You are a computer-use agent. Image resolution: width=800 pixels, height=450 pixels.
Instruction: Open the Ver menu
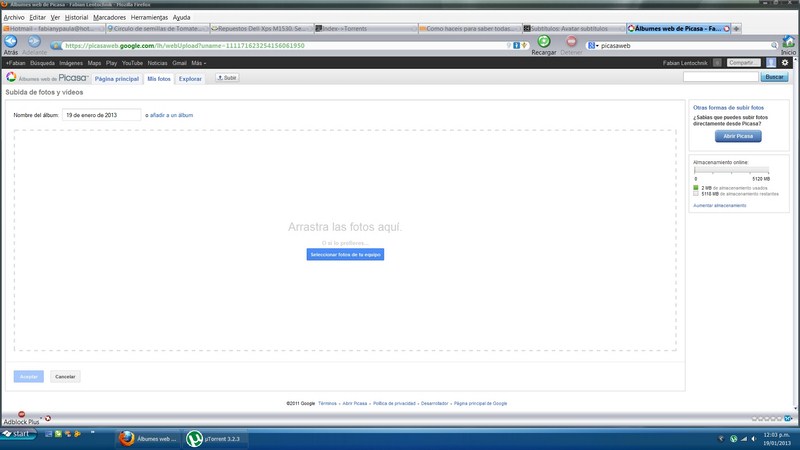pos(55,17)
